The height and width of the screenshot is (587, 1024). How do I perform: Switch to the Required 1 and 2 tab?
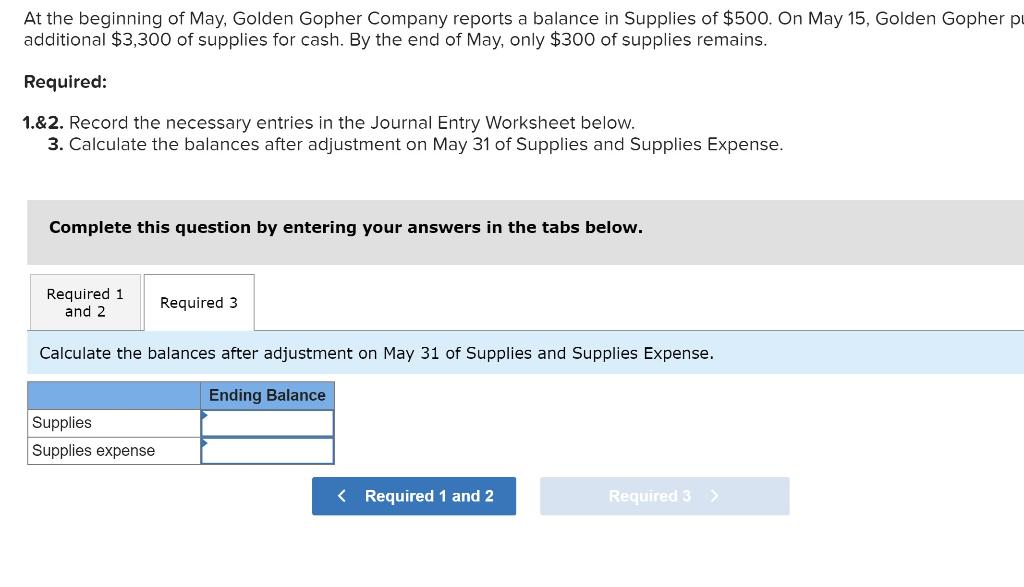[x=84, y=302]
